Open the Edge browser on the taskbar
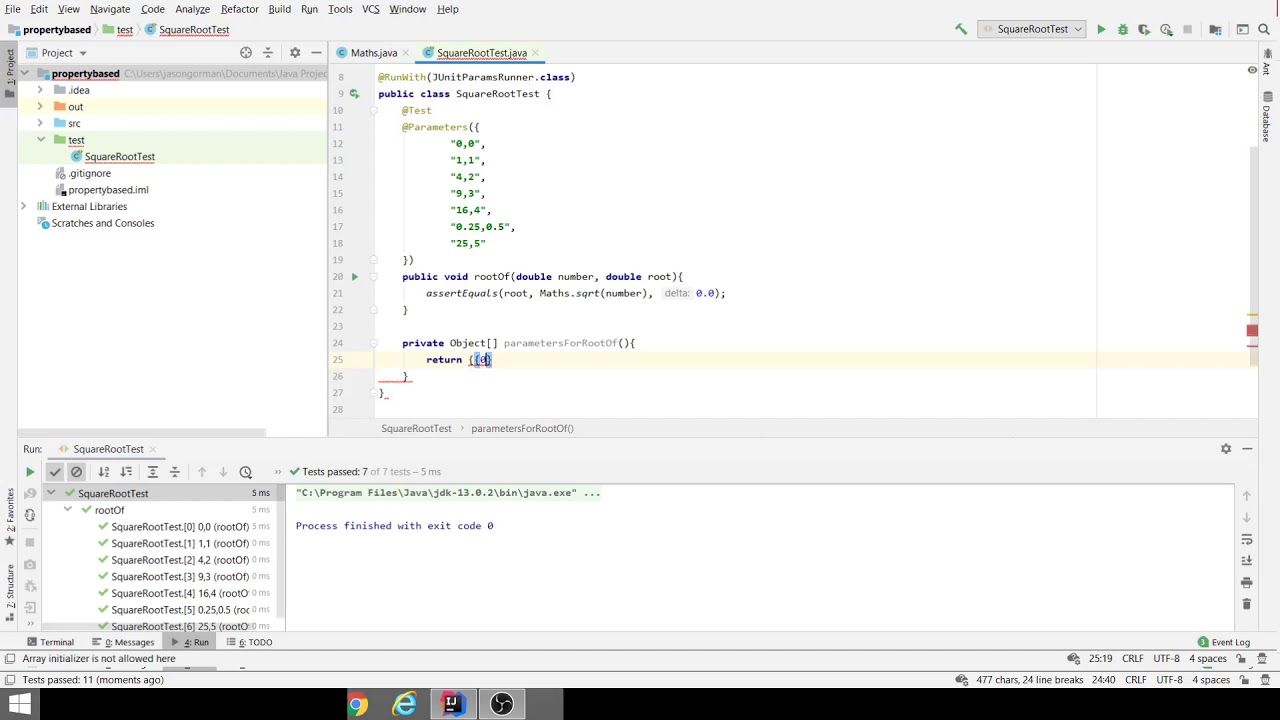This screenshot has width=1280, height=720. pyautogui.click(x=404, y=705)
